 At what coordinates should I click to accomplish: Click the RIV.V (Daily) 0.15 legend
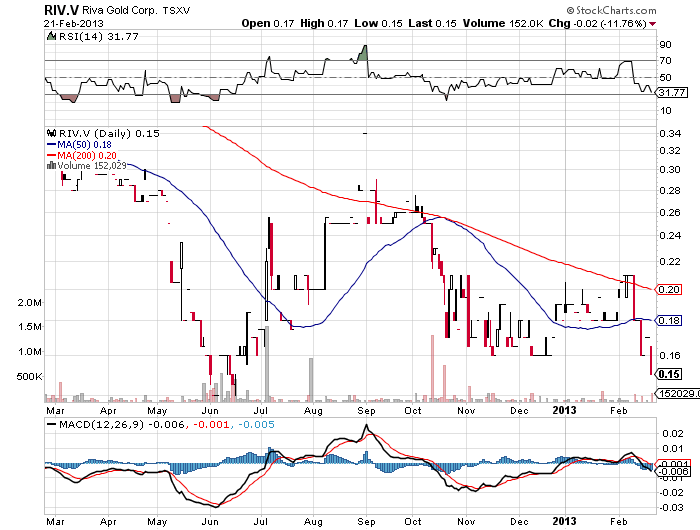pyautogui.click(x=109, y=134)
